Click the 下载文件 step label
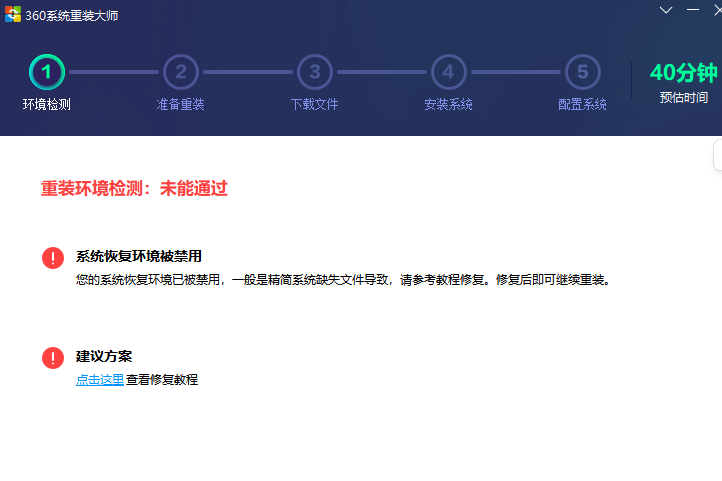 (314, 104)
